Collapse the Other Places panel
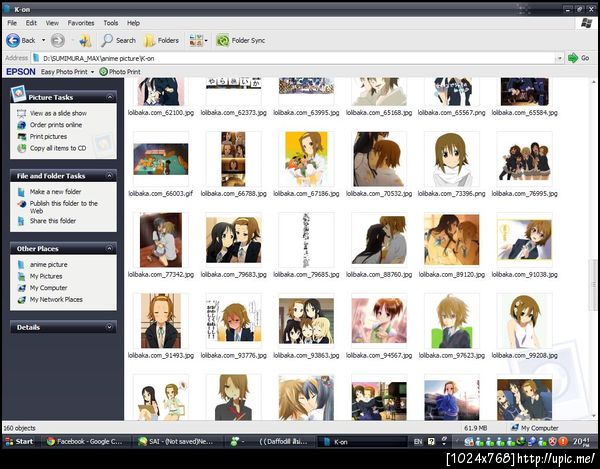This screenshot has width=600, height=469. coord(110,248)
